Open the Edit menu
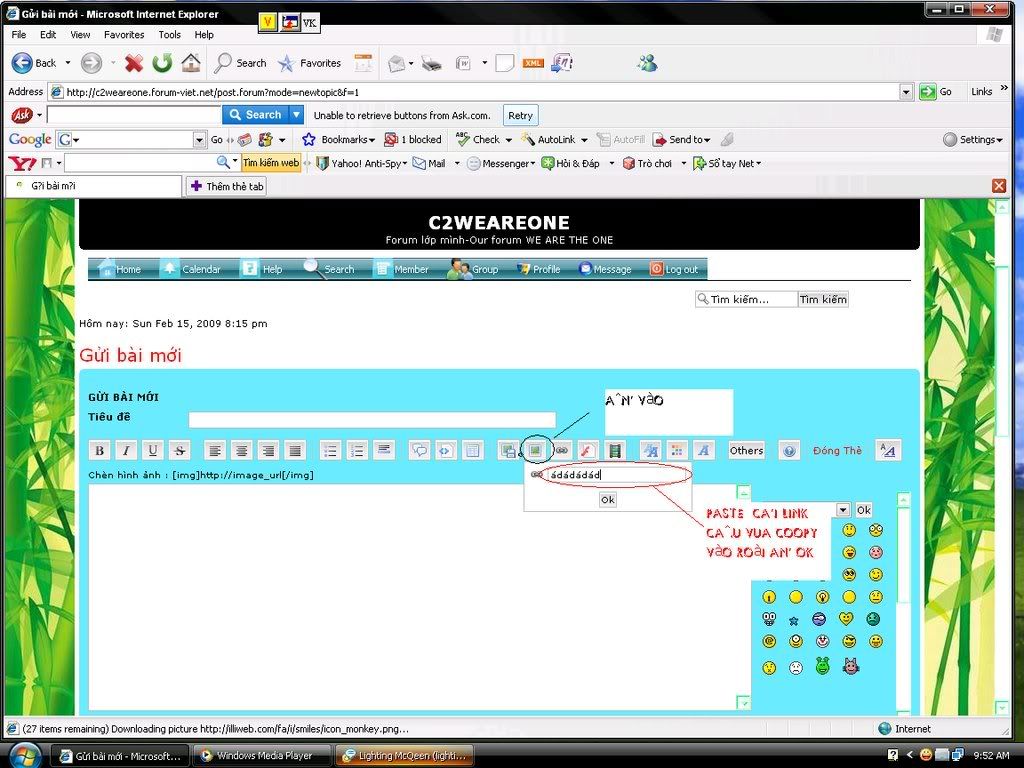Viewport: 1024px width, 768px height. 48,35
